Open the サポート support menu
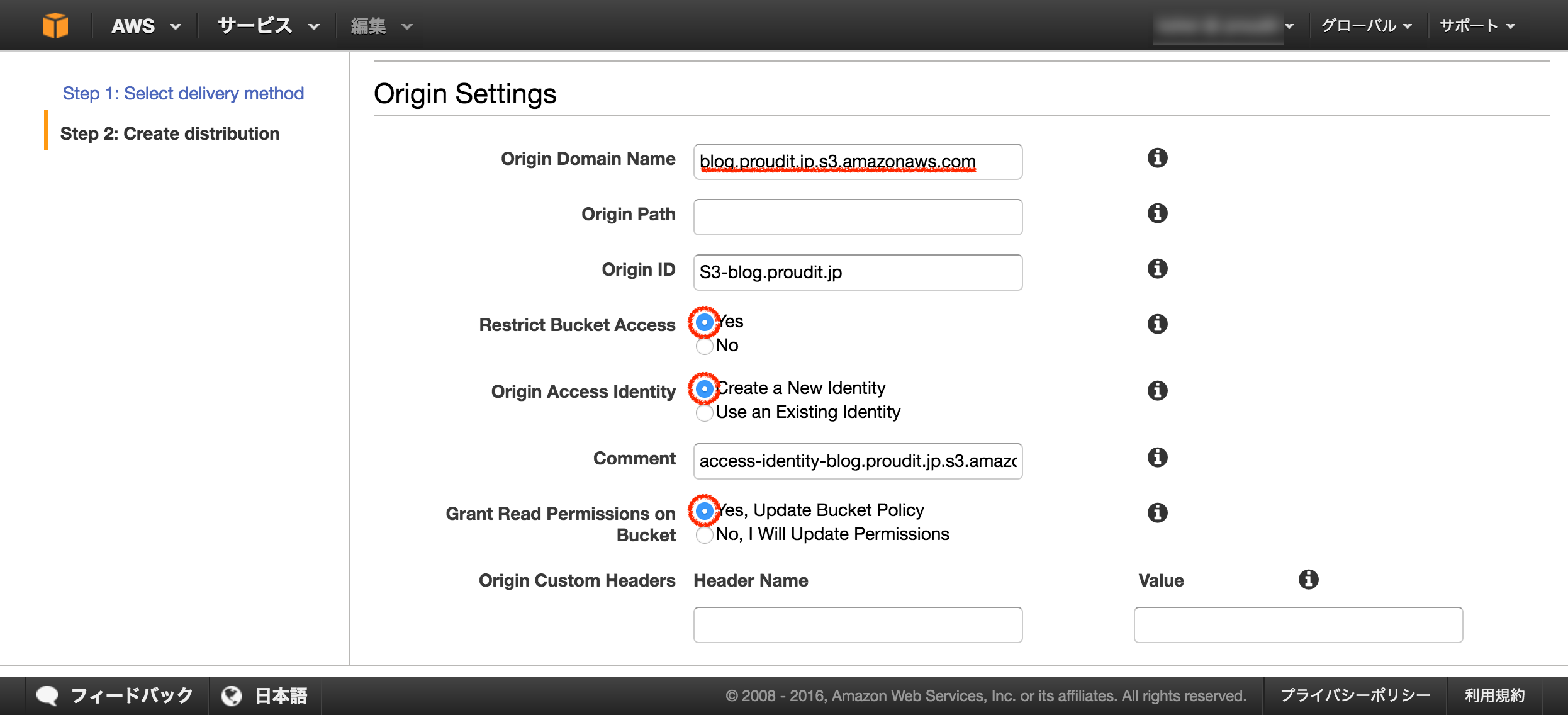 click(1477, 26)
